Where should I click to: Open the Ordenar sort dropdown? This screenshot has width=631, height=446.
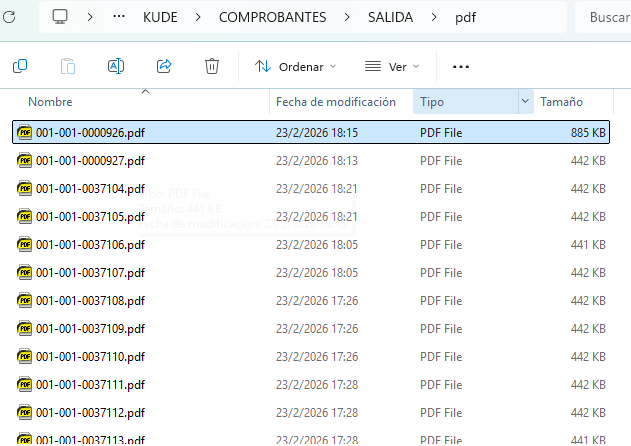point(295,66)
